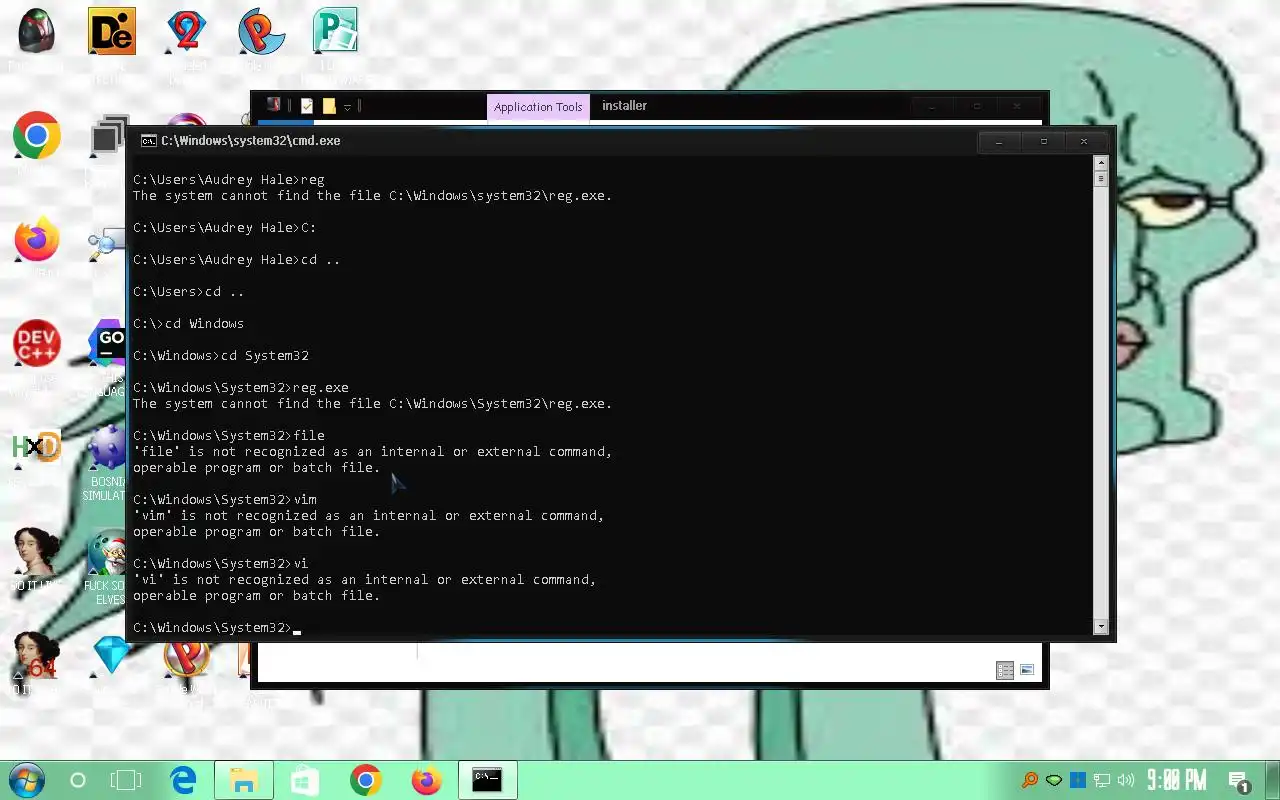Open the volume control tray icon
This screenshot has height=800, width=1280.
pos(1126,780)
